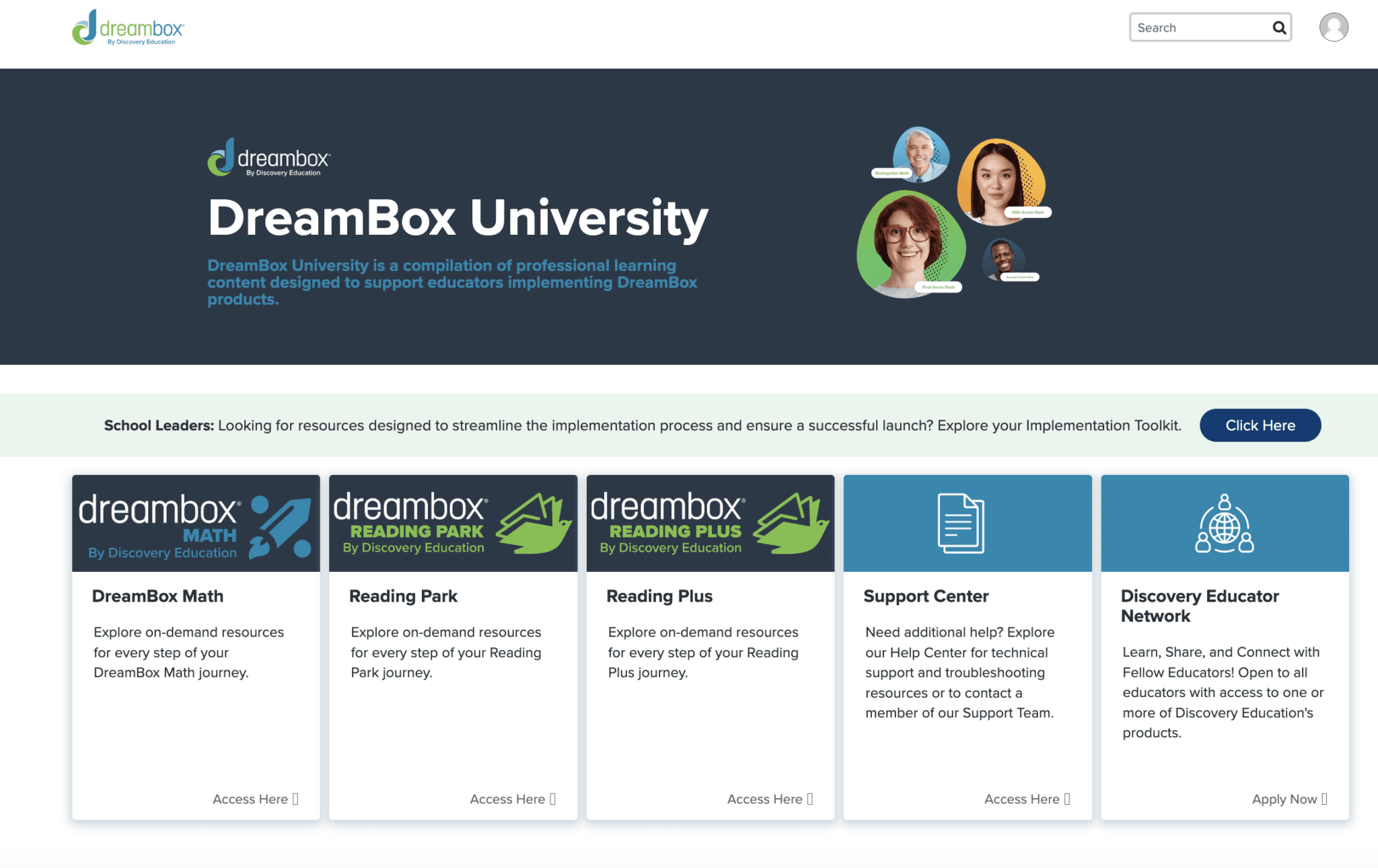Click inside the Search input field

pyautogui.click(x=1198, y=27)
